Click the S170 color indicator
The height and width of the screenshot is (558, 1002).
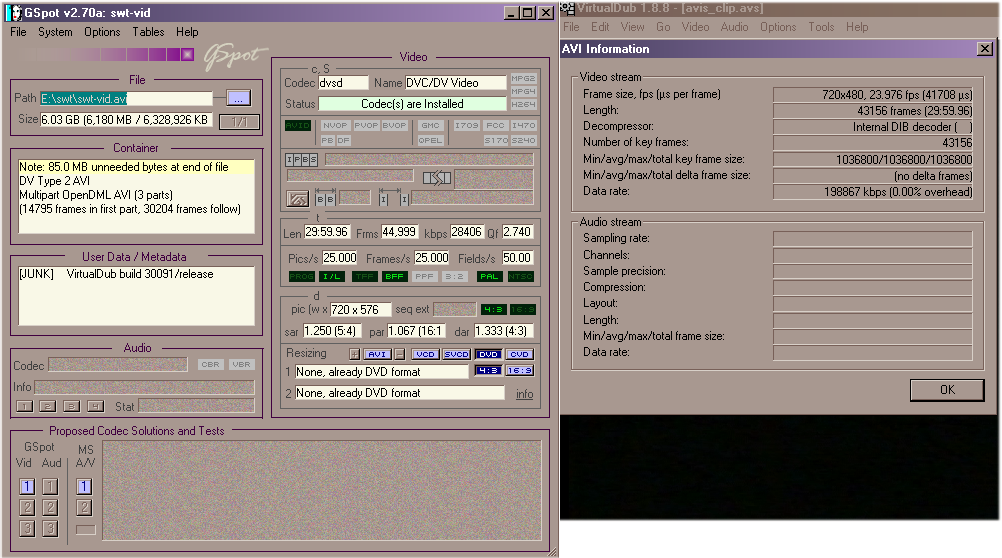coord(495,140)
